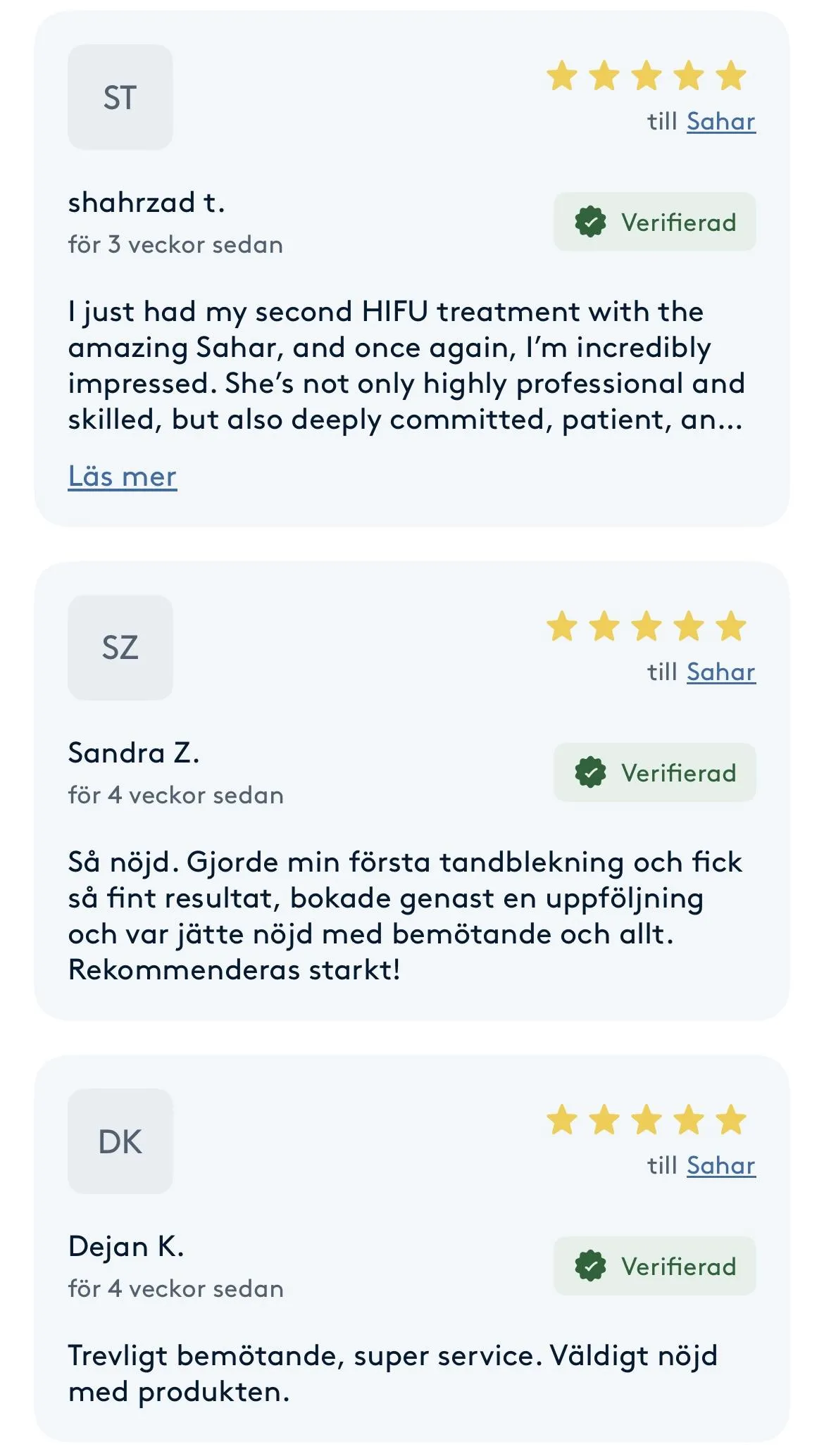Click third star of Sandra's rating
This screenshot has width=824, height=1456.
coord(647,626)
